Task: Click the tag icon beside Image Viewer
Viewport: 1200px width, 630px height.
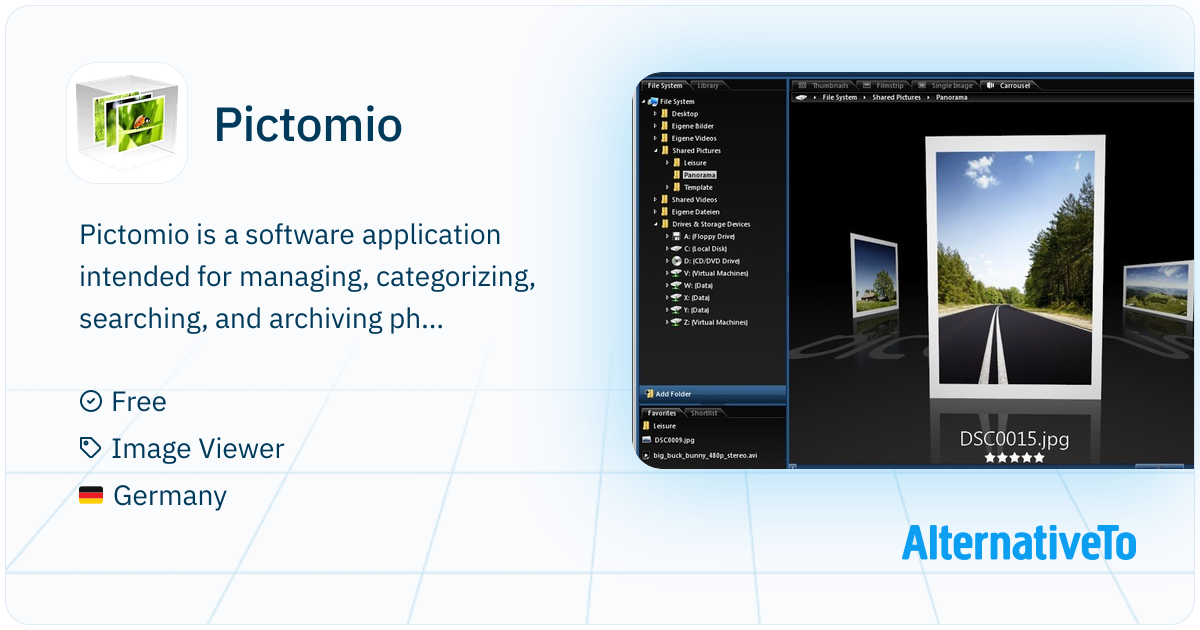Action: (91, 448)
